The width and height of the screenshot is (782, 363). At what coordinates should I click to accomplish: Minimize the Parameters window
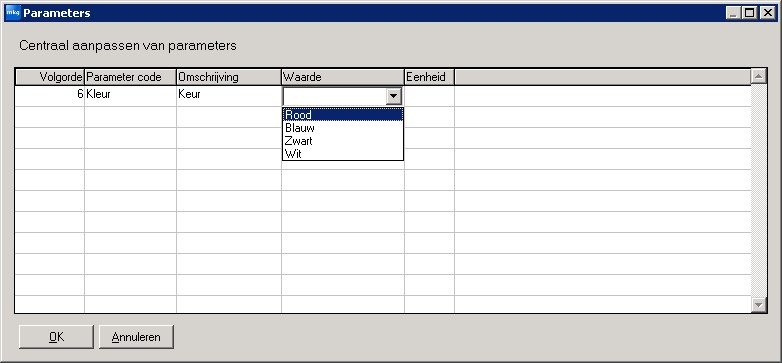click(x=733, y=13)
